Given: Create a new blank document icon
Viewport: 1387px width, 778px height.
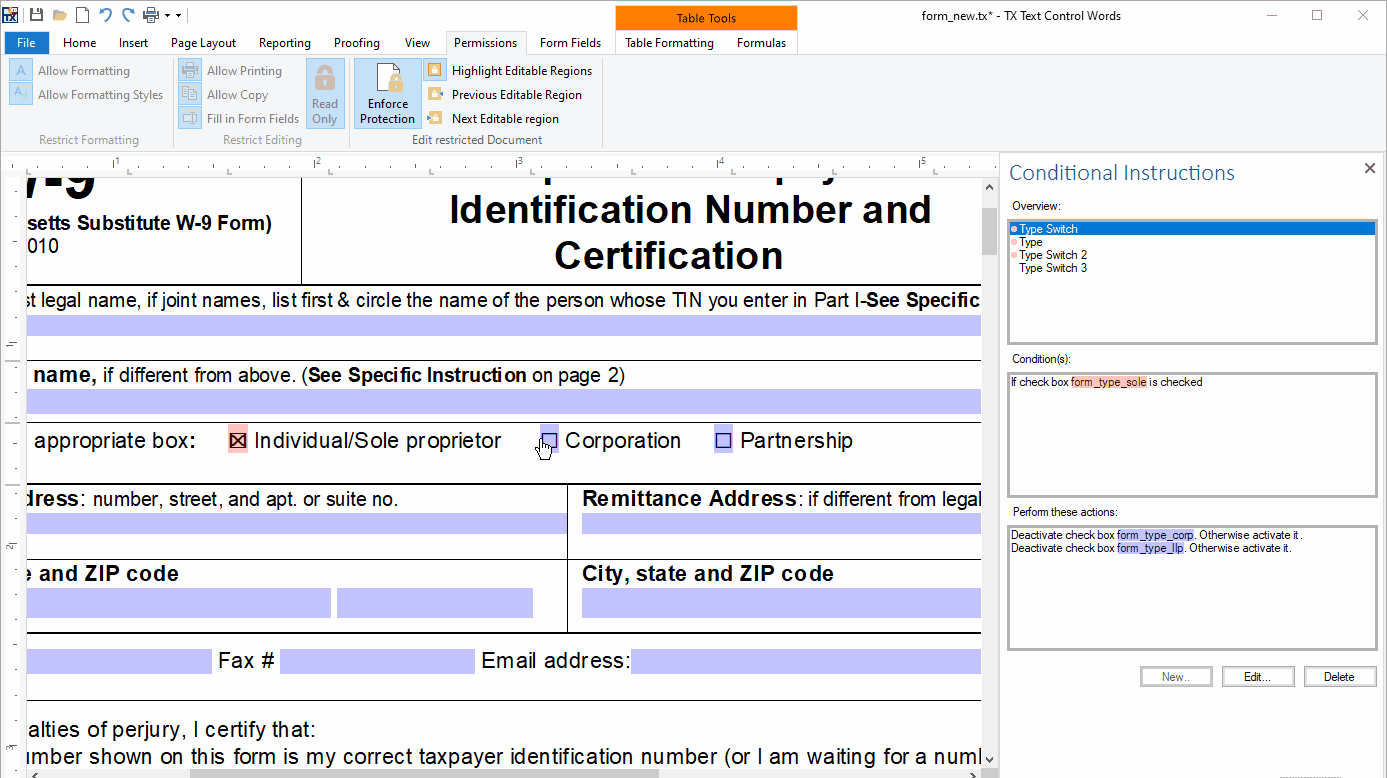Looking at the screenshot, I should [x=83, y=15].
